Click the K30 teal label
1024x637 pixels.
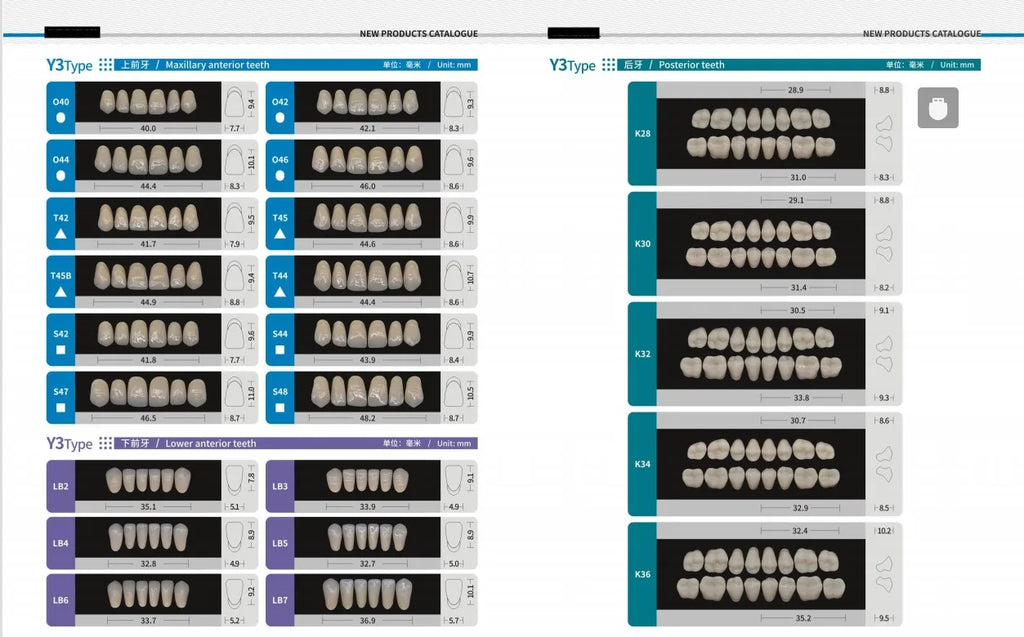point(643,244)
